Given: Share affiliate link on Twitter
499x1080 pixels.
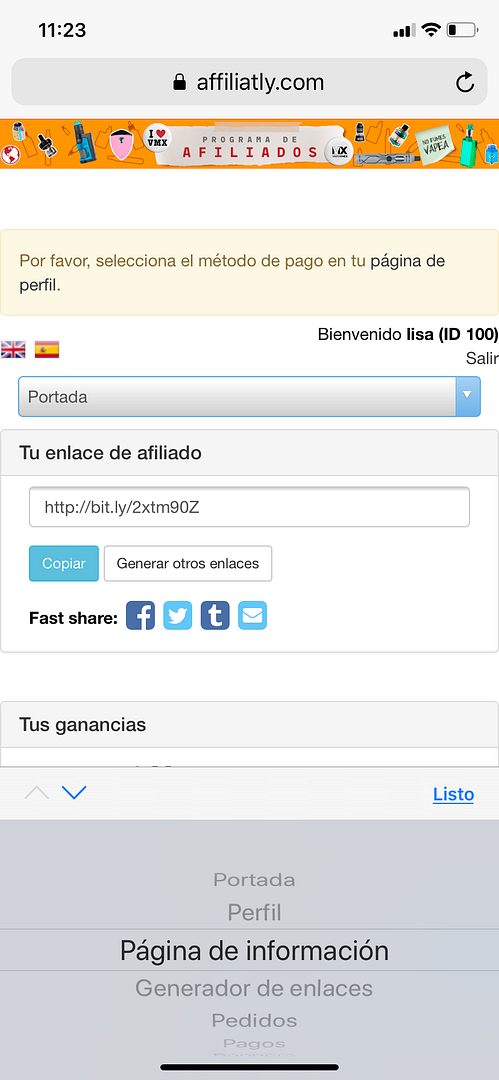Looking at the screenshot, I should (x=178, y=615).
